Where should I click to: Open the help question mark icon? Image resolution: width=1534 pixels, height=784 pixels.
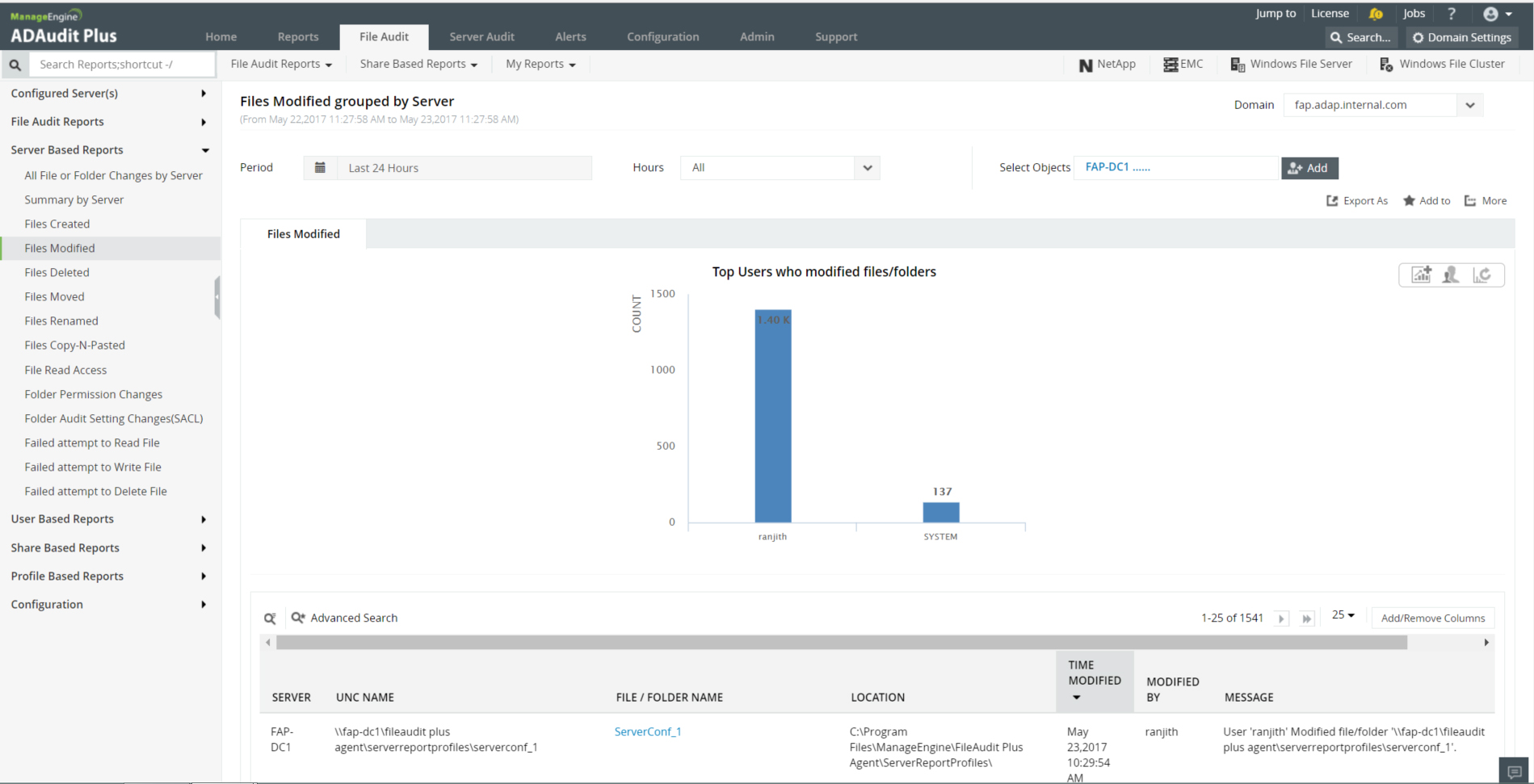(x=1452, y=14)
